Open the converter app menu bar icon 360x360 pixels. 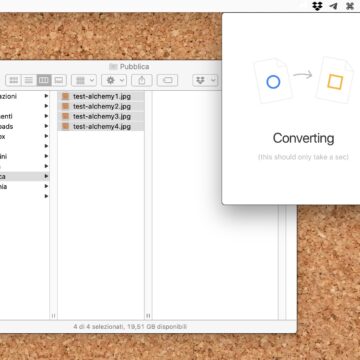[350, 6]
